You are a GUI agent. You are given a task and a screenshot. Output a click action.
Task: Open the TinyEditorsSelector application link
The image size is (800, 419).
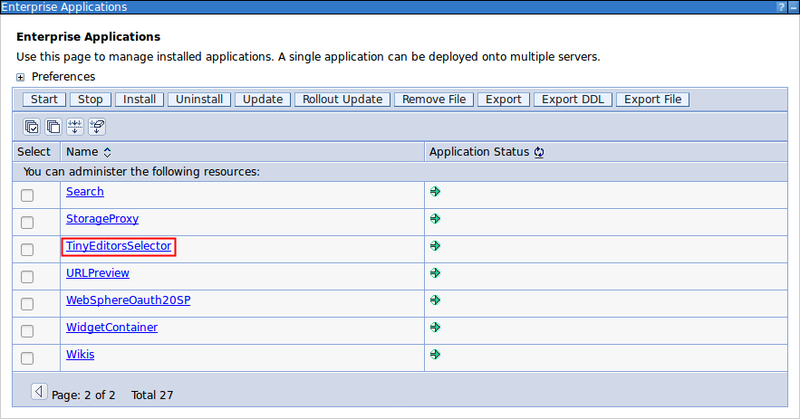click(118, 246)
